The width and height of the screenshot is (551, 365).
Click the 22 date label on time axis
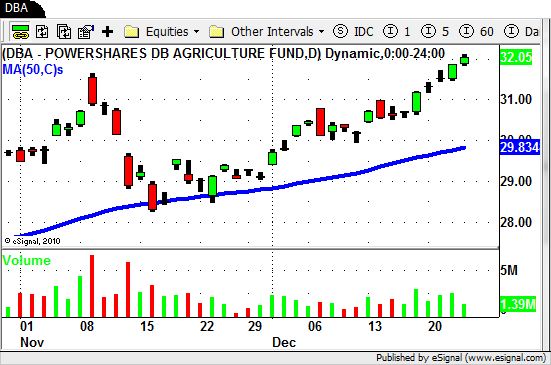point(207,326)
